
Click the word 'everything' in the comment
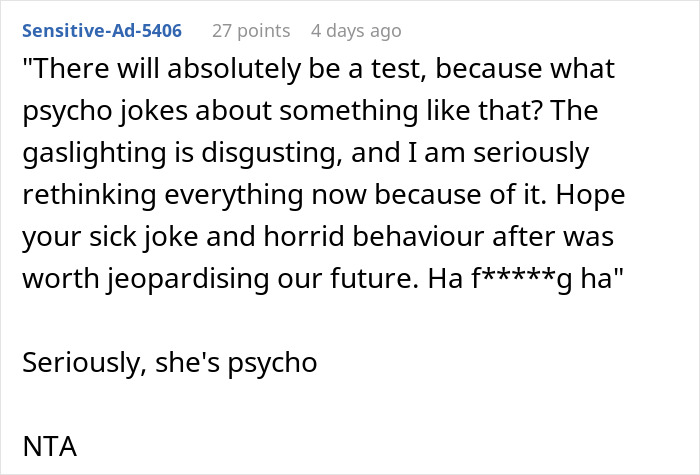click(x=234, y=195)
